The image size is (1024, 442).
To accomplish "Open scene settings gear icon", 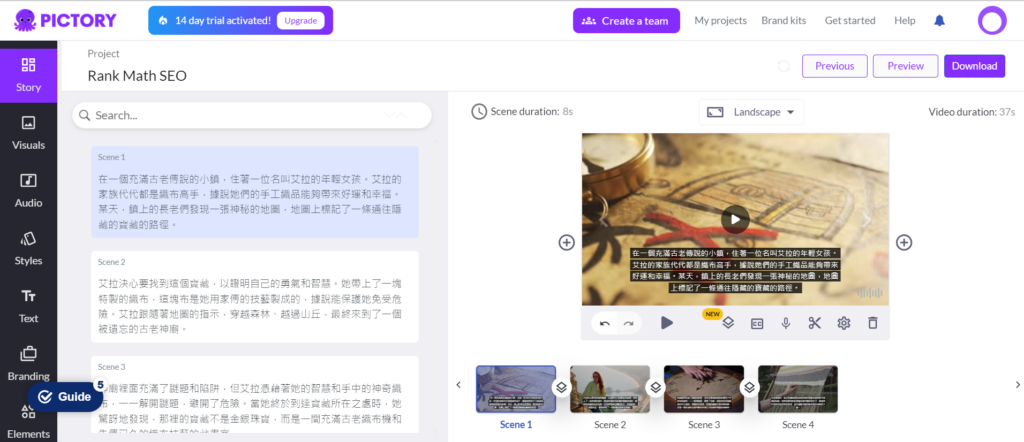I will [x=843, y=323].
